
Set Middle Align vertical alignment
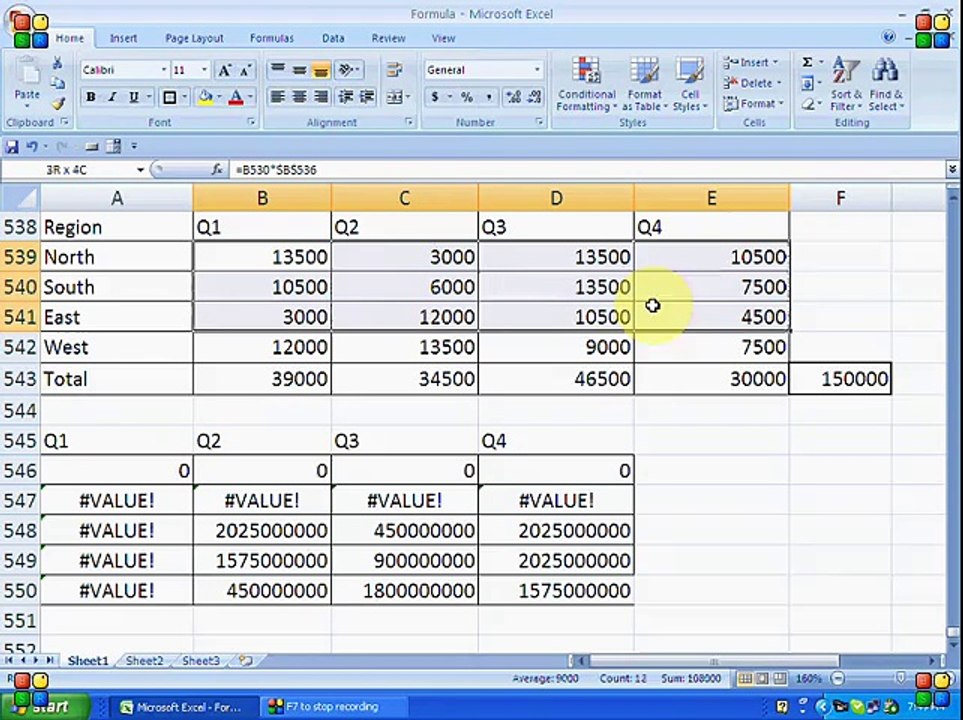click(x=299, y=69)
